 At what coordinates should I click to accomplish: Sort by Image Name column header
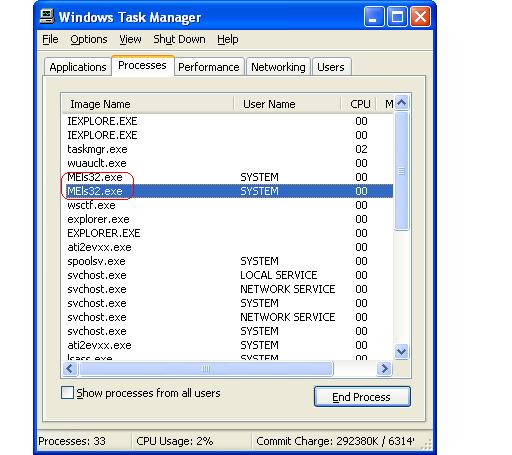coord(148,104)
